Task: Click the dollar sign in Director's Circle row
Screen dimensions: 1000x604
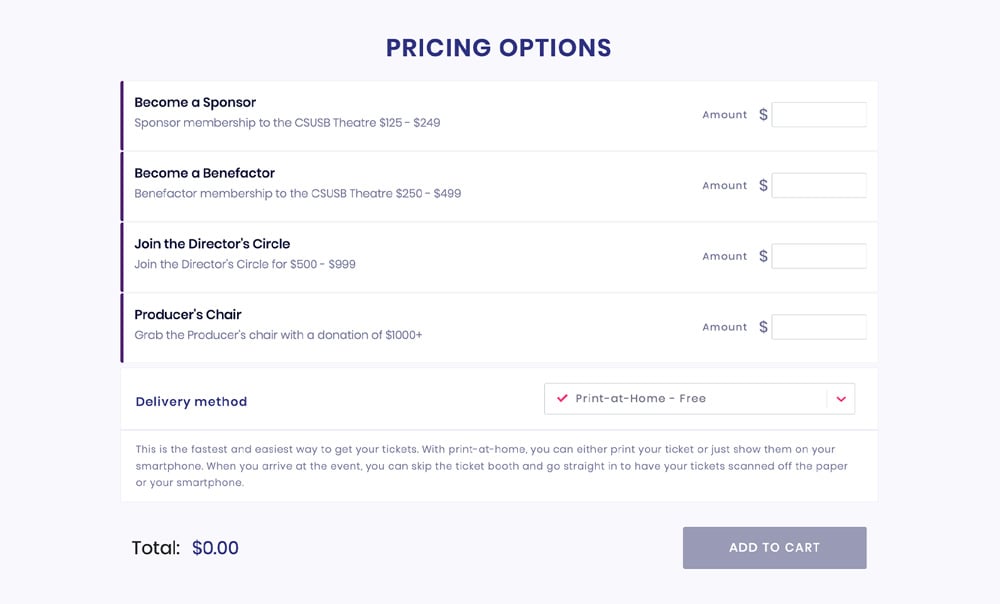Action: (763, 256)
